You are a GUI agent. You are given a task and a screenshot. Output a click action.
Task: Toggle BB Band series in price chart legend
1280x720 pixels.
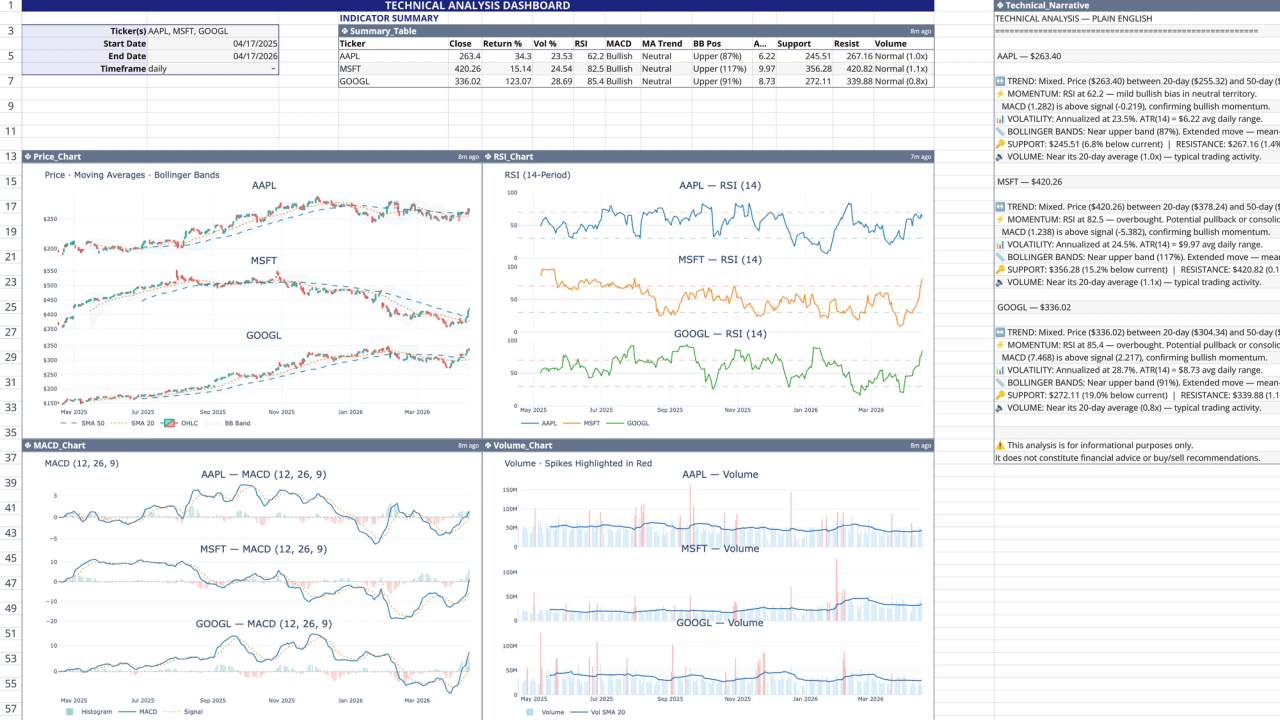pos(226,423)
